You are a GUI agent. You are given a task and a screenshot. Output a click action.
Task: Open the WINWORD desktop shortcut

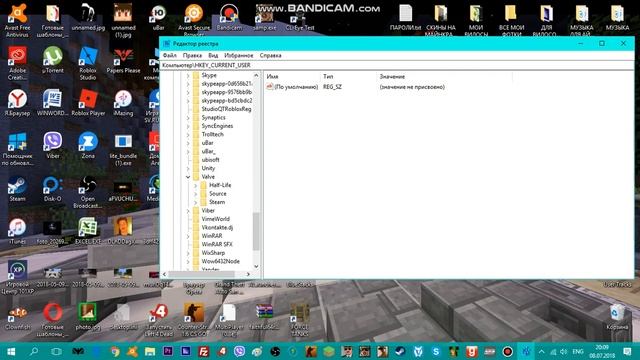[53, 103]
